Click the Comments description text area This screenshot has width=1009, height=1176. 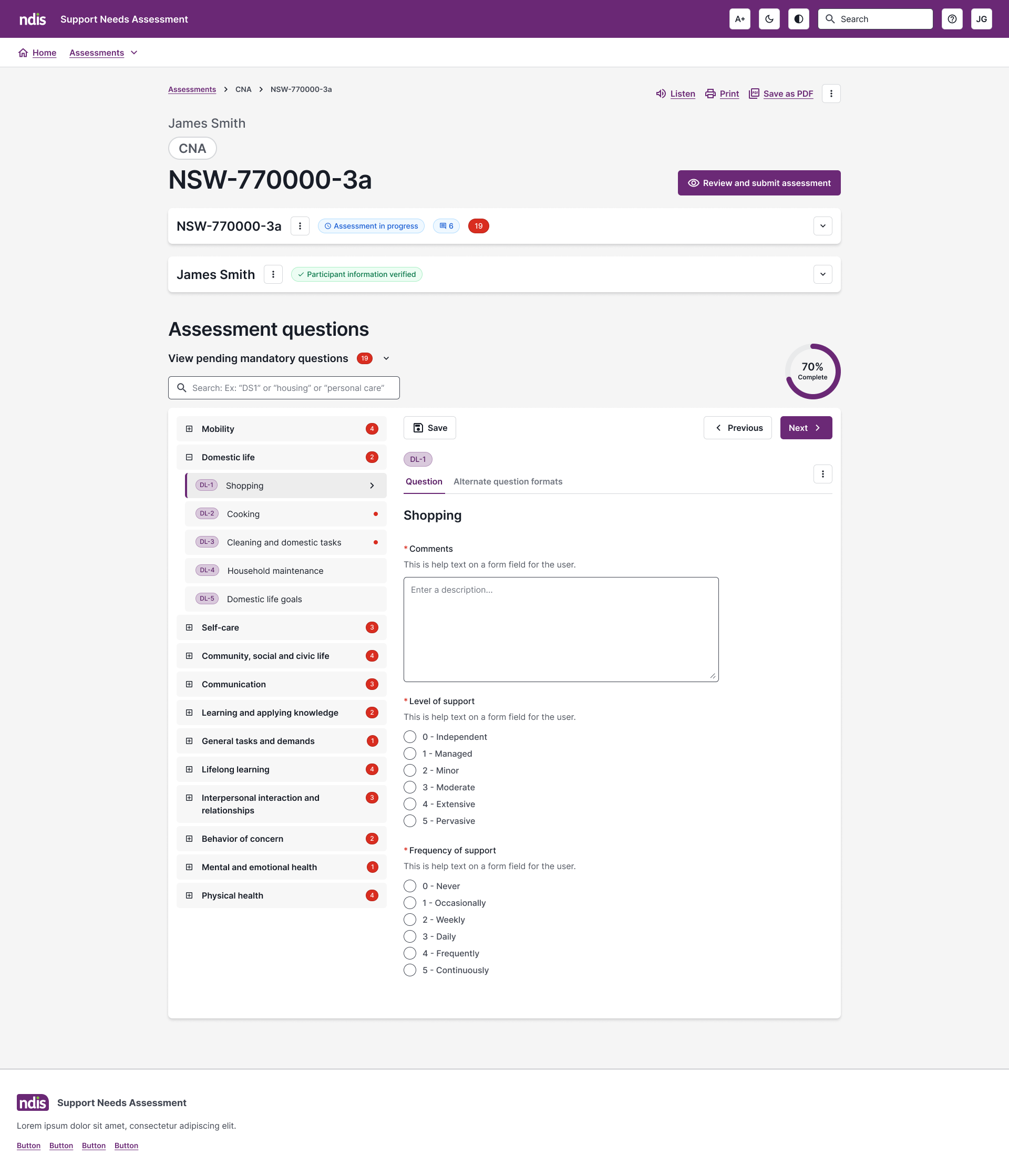[561, 629]
